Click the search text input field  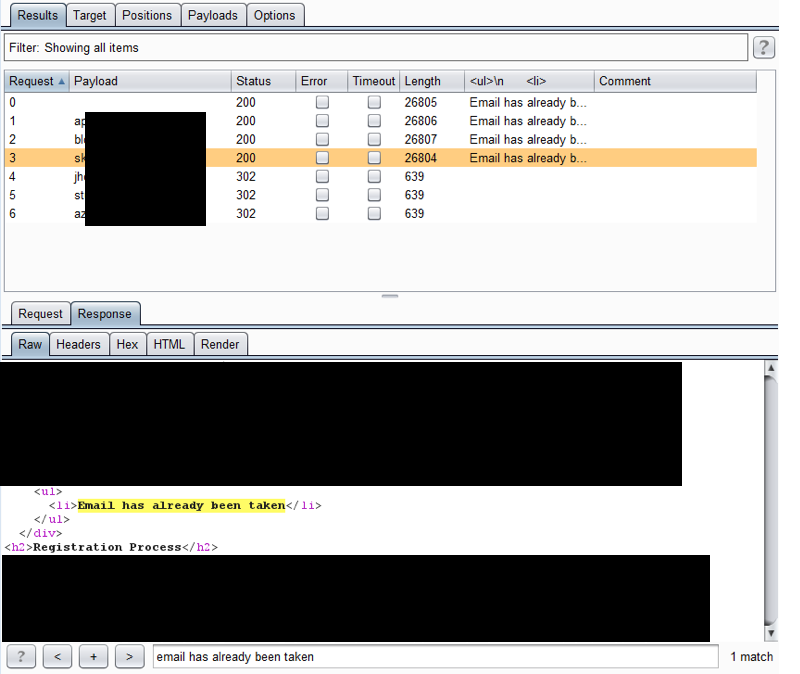tap(435, 657)
